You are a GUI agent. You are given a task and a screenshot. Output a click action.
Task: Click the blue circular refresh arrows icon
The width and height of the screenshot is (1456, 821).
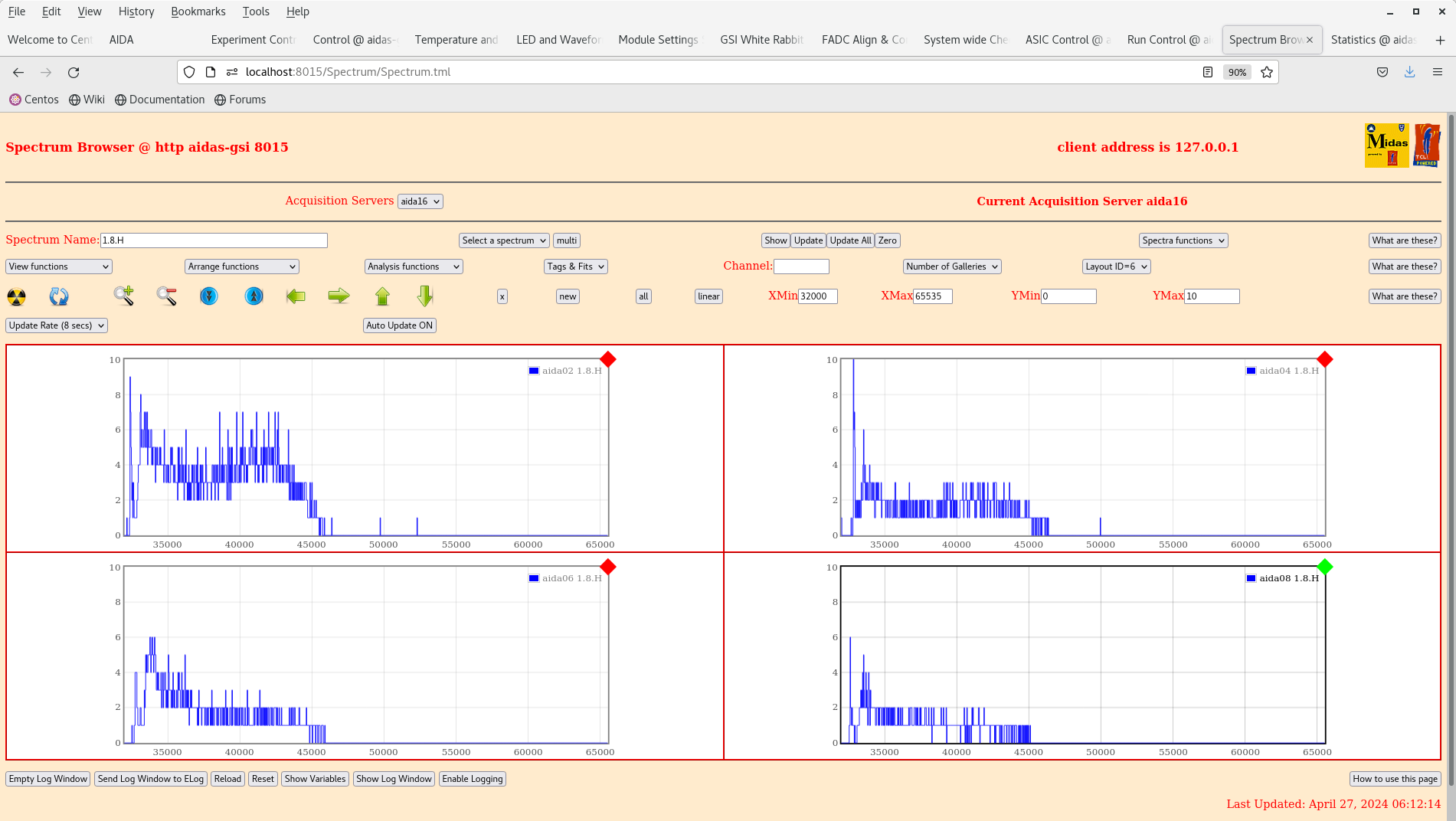pyautogui.click(x=59, y=296)
